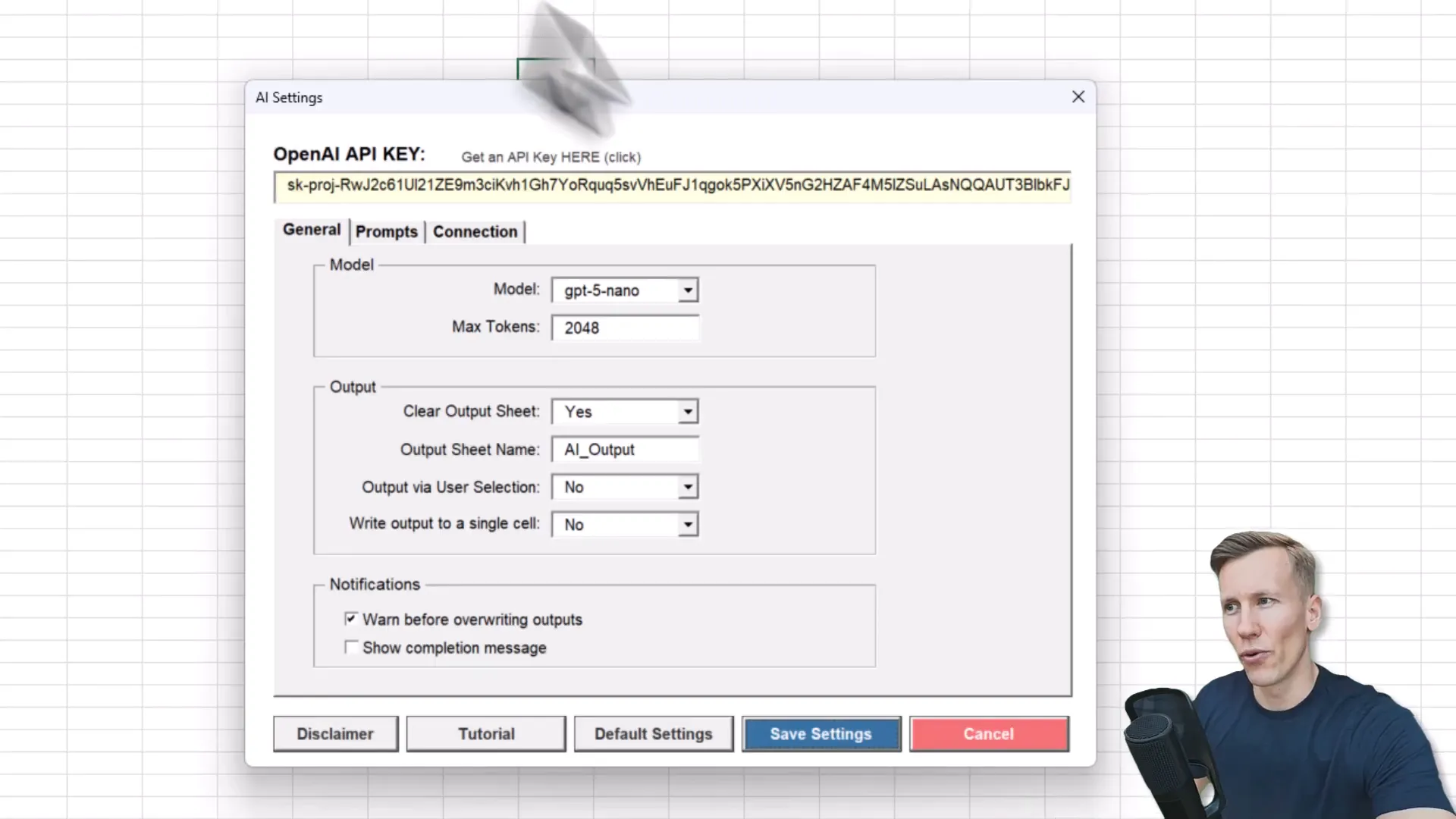Cancel the AI Settings dialog
The width and height of the screenshot is (1456, 819).
[x=988, y=733]
